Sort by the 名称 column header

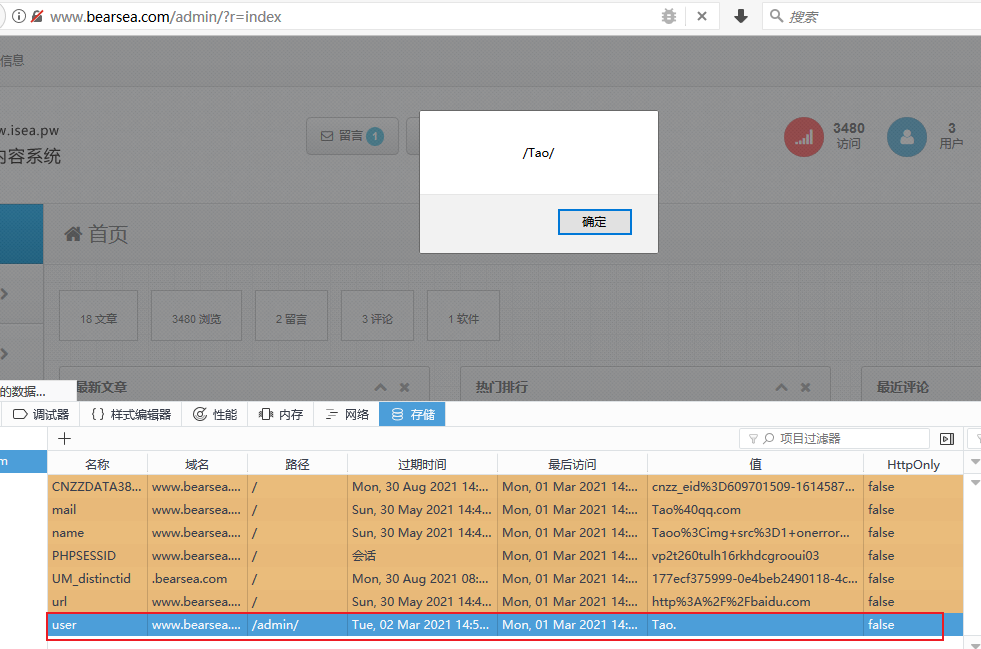click(x=97, y=464)
